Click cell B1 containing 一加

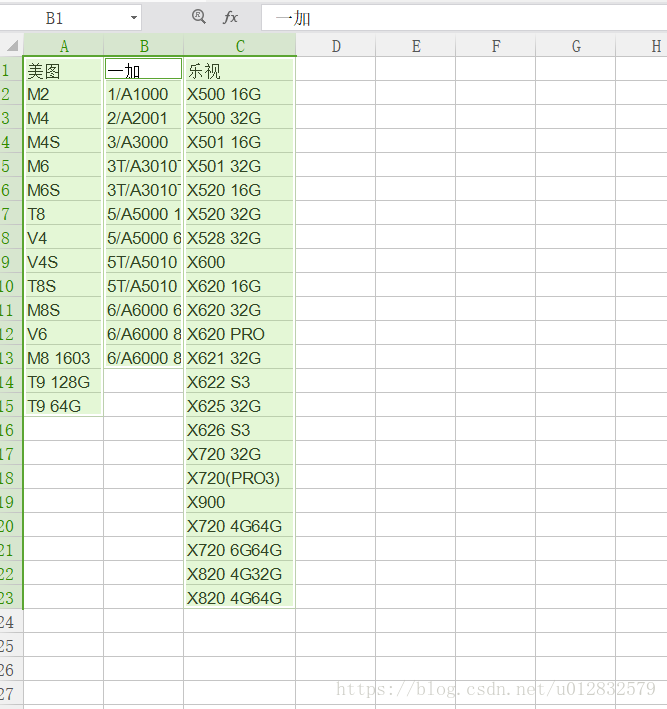pos(144,70)
